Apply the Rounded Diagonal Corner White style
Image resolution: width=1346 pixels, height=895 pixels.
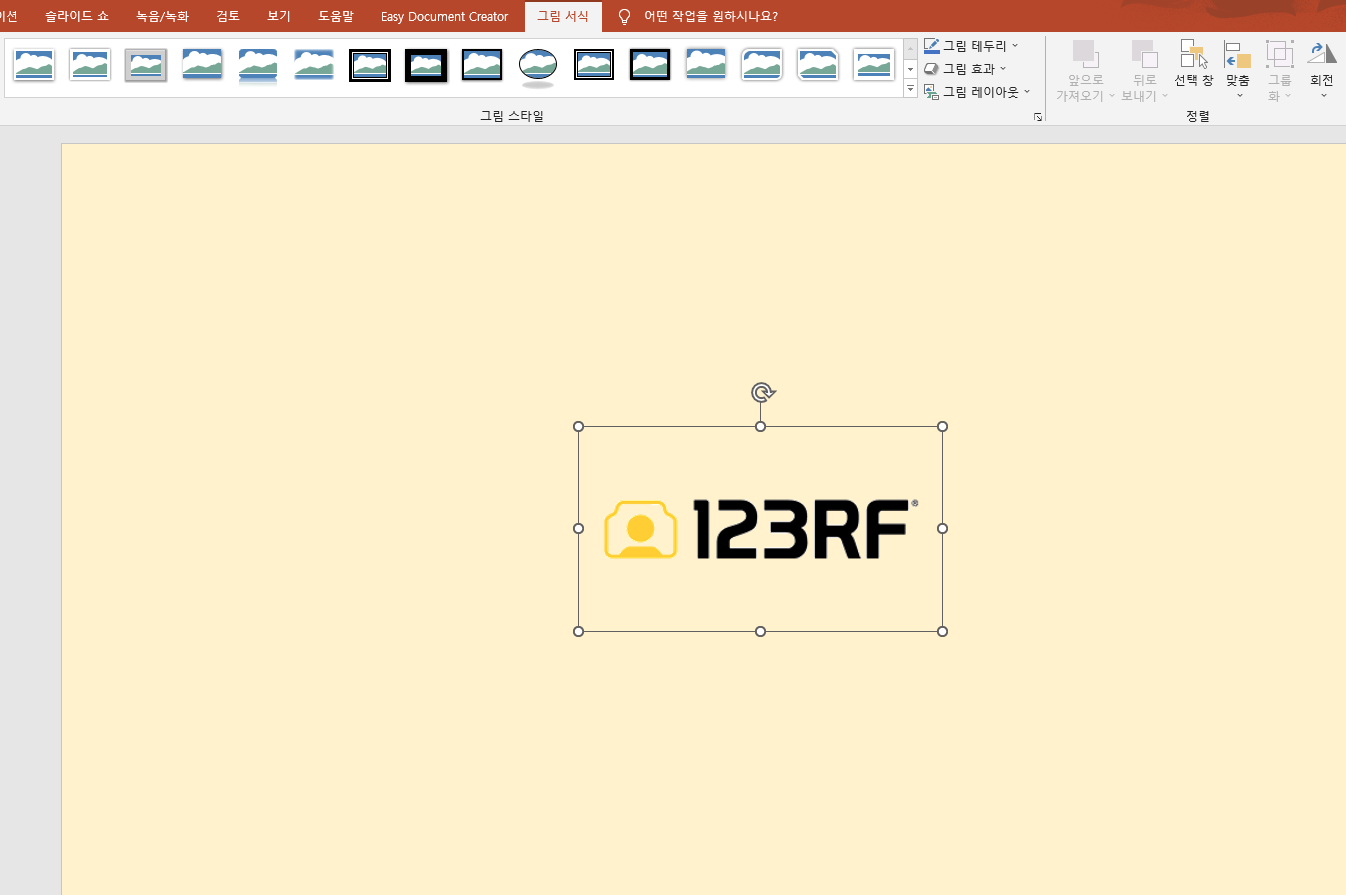coord(762,66)
